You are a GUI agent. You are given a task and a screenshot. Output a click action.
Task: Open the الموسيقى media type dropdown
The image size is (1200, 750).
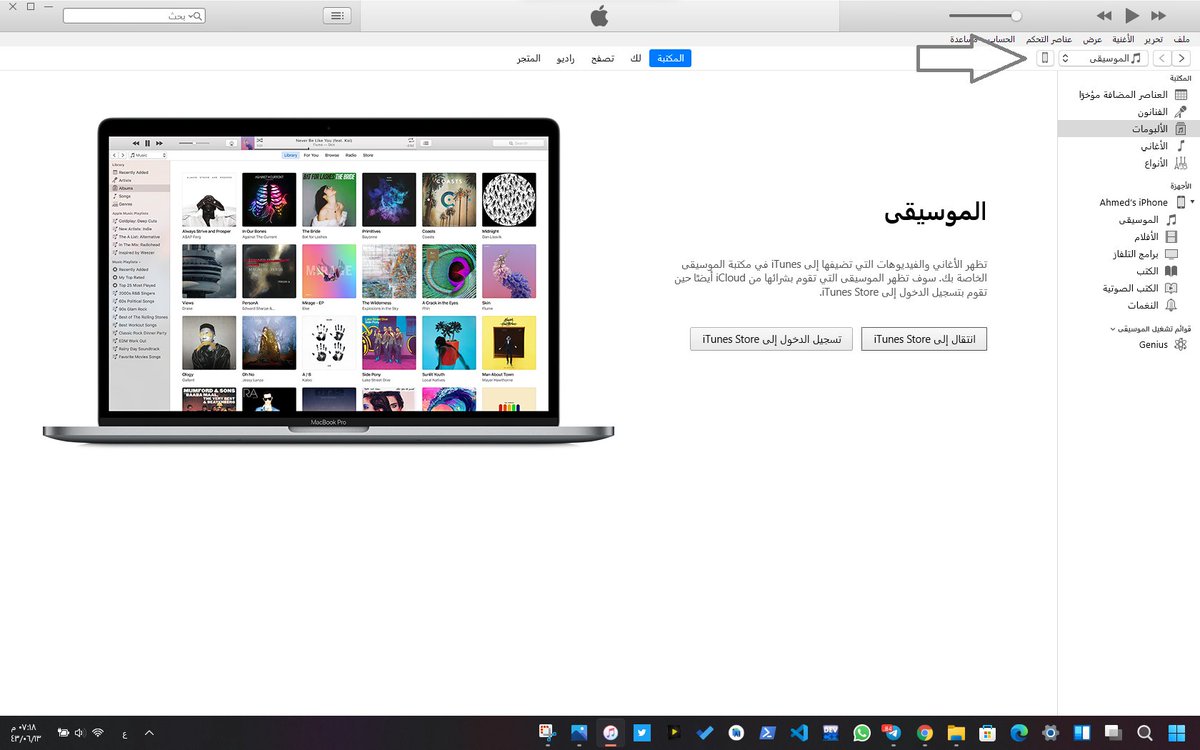point(1102,59)
